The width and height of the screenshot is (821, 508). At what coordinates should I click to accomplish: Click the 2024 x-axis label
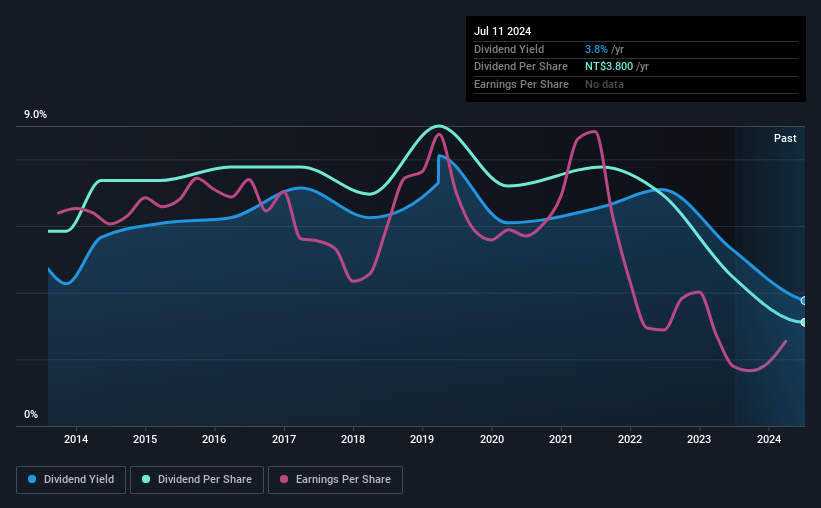click(x=769, y=439)
